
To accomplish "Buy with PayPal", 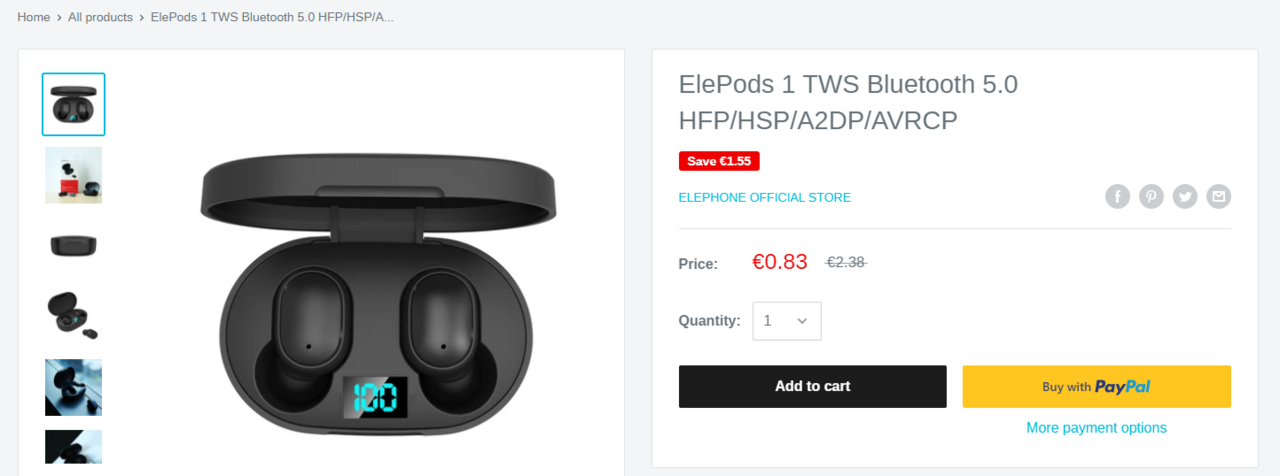I will (x=1096, y=386).
